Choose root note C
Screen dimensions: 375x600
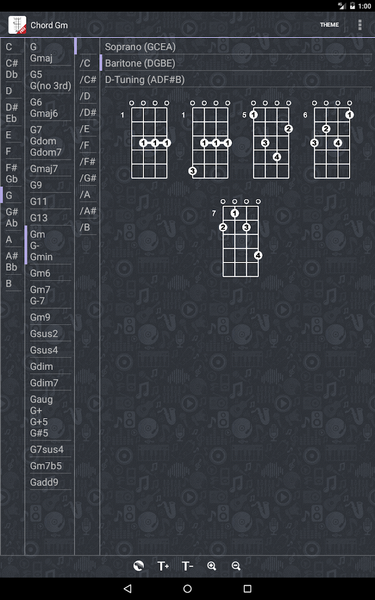tap(12, 47)
